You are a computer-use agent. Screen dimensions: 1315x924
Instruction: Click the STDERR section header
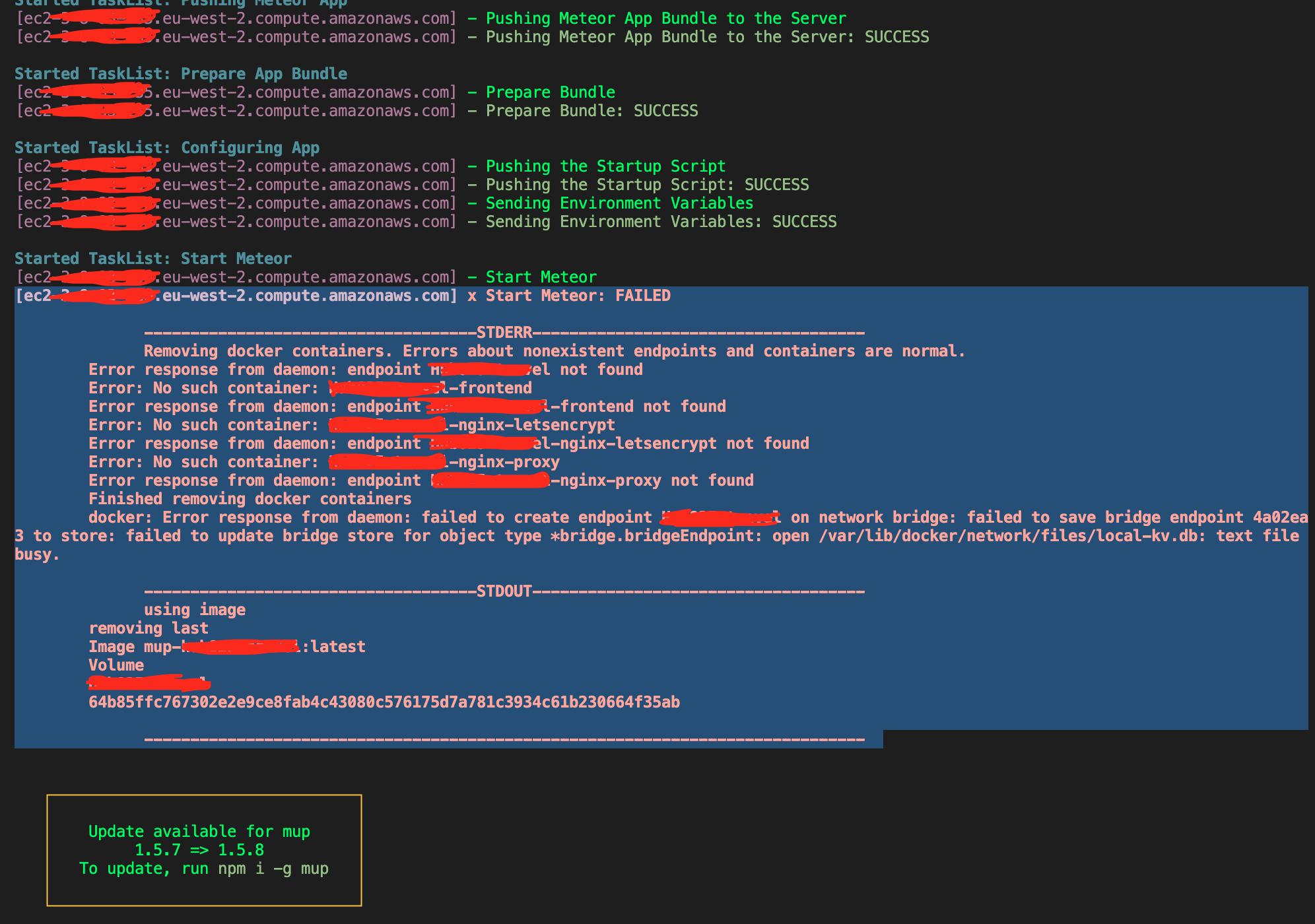pos(504,333)
